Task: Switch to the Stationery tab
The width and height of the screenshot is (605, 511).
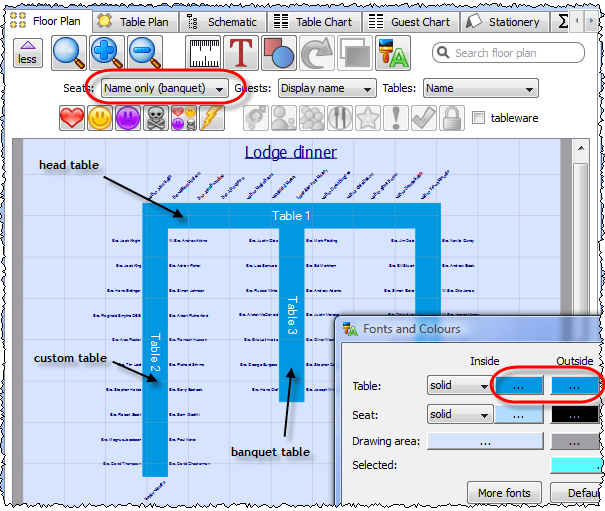Action: coord(505,22)
